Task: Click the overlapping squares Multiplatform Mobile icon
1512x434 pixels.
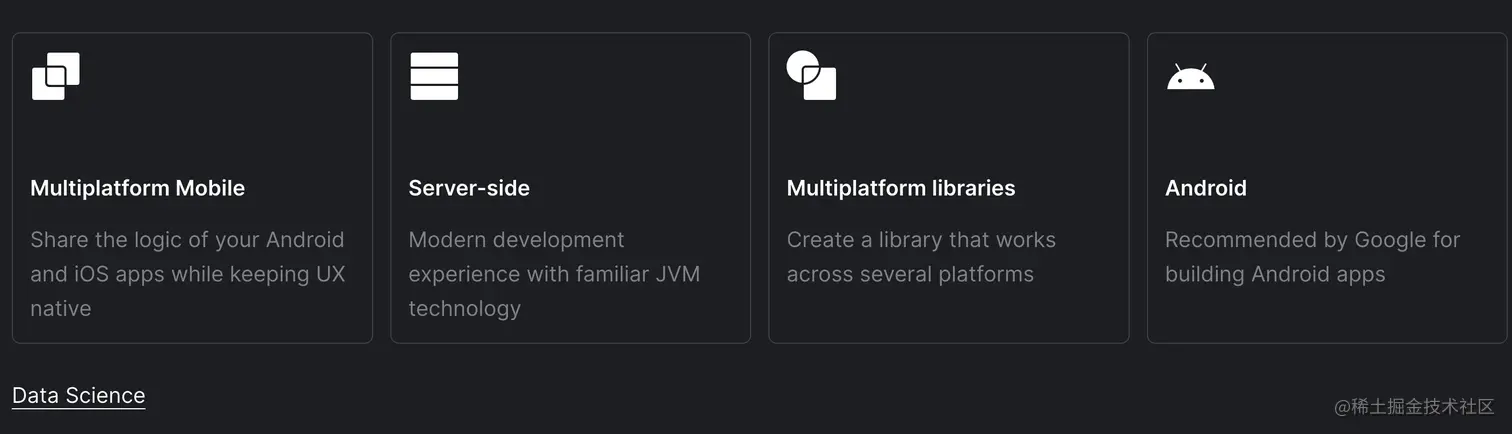Action: (56, 76)
